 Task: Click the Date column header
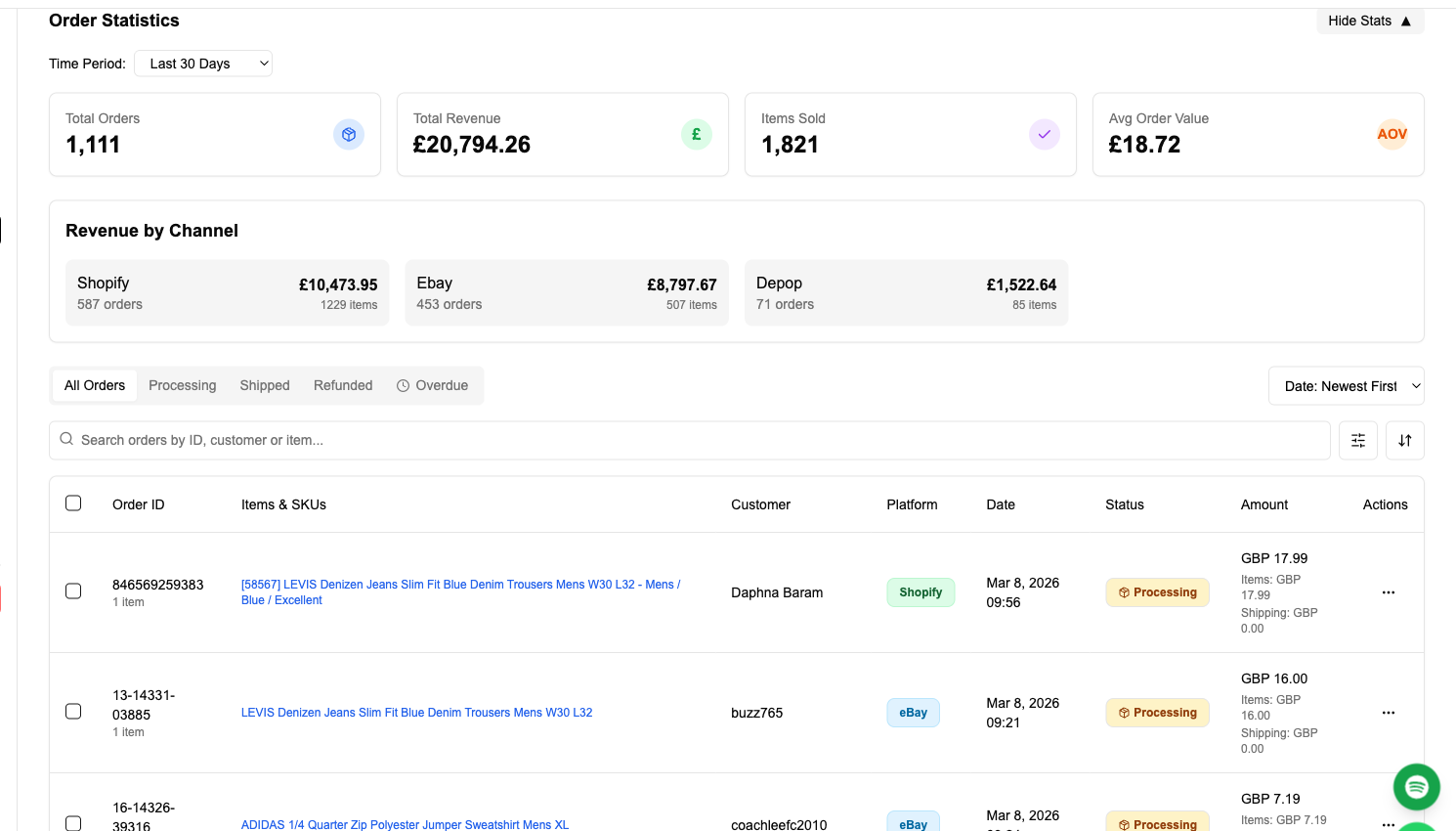tap(1001, 504)
